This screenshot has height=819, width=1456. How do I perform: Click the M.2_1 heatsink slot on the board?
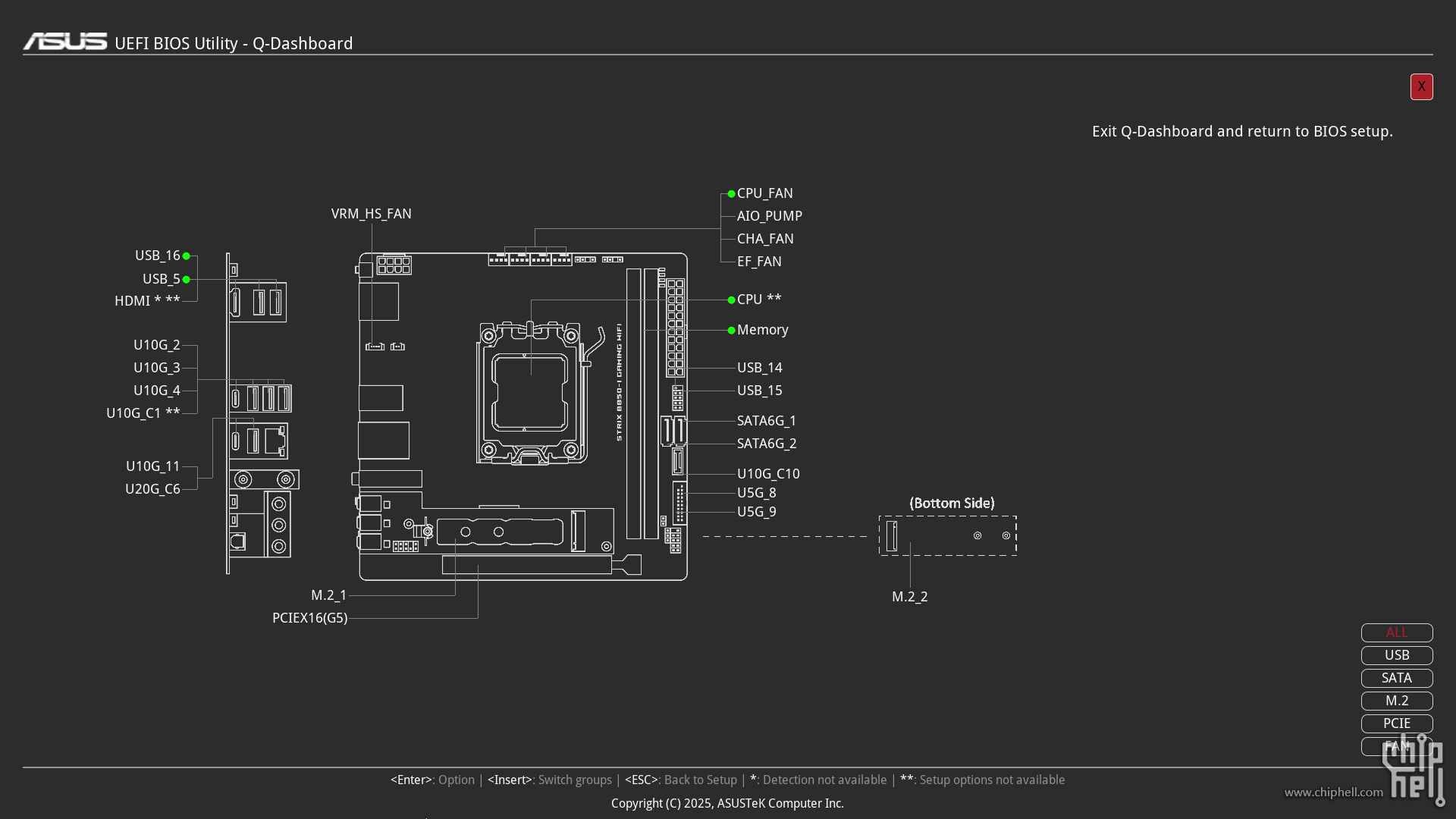[500, 532]
